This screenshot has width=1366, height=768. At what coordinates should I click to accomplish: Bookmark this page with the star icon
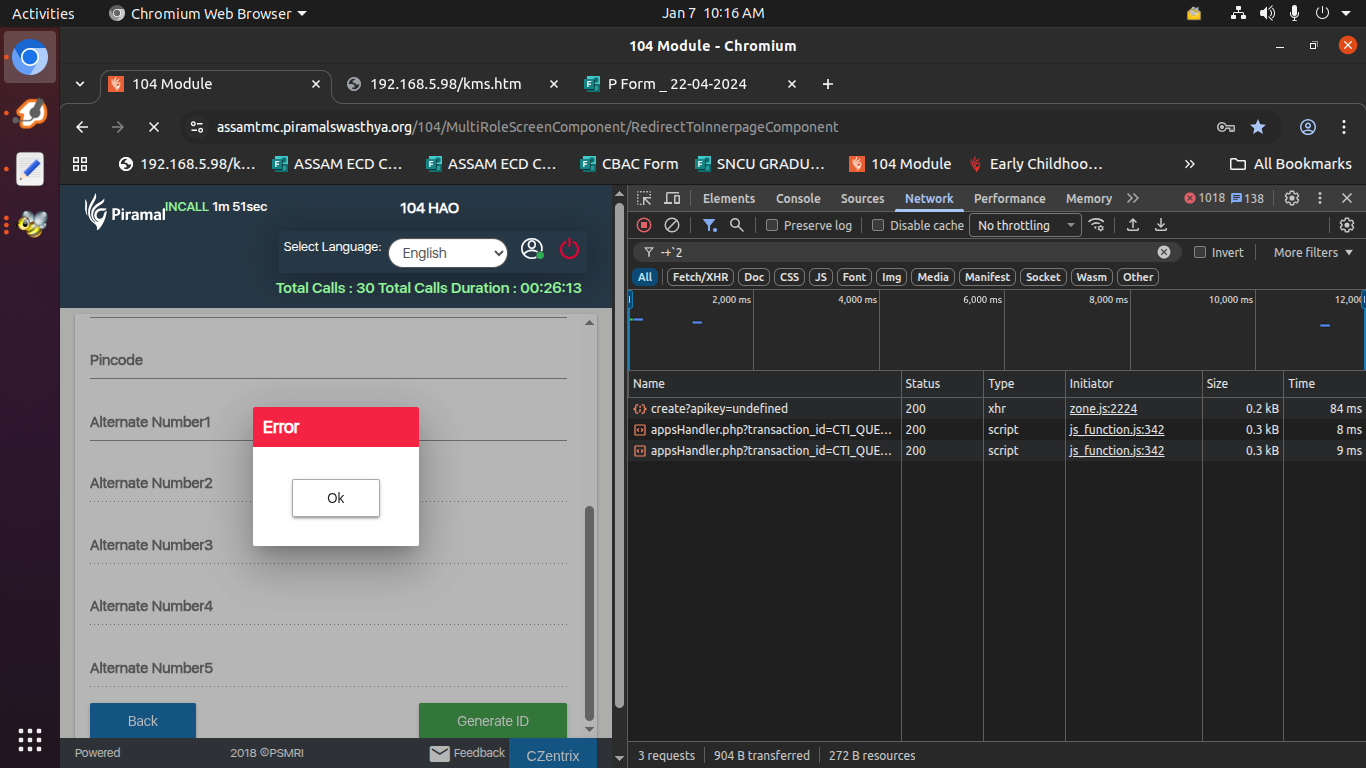[1258, 127]
